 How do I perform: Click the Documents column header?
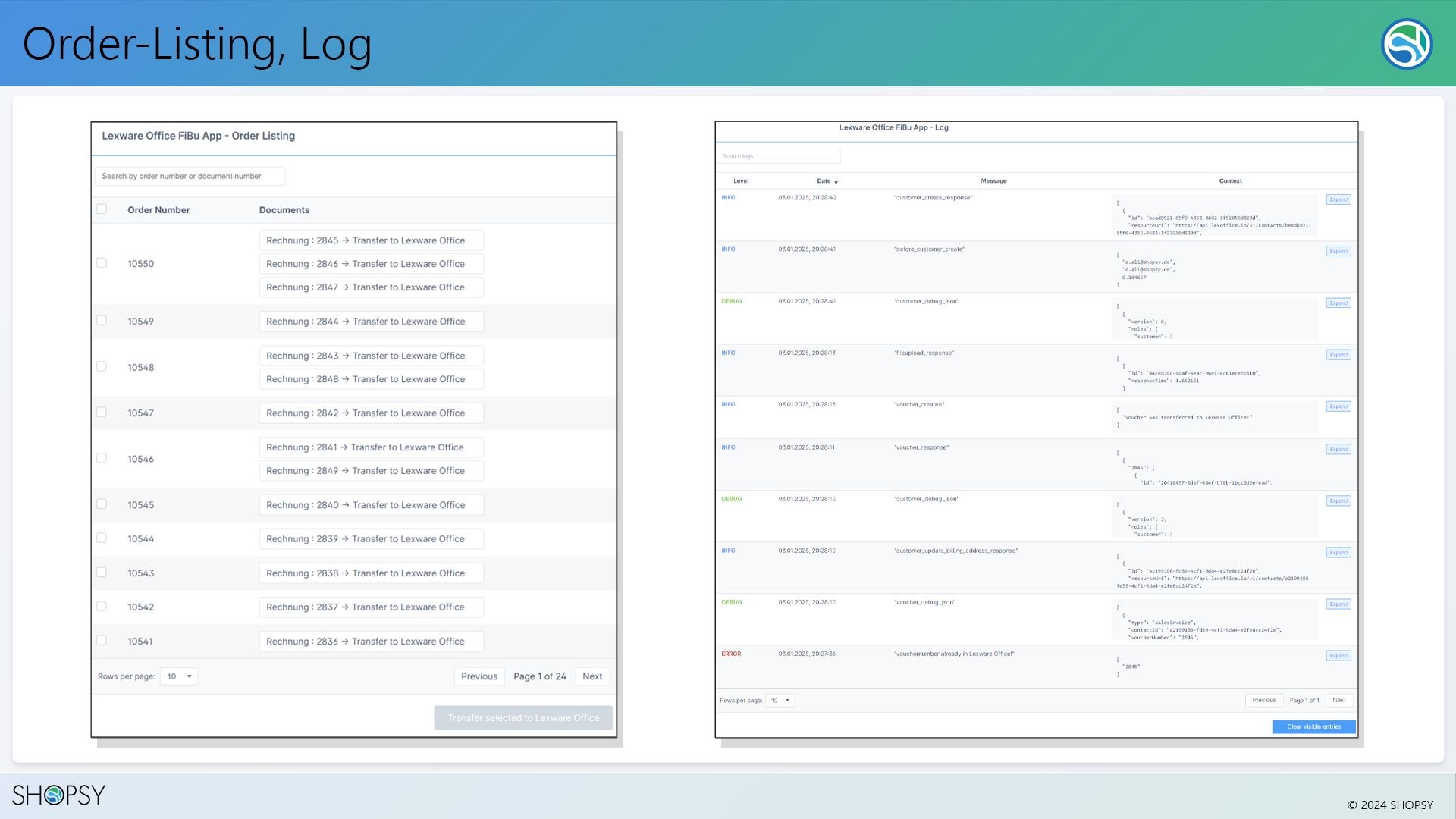click(x=284, y=210)
